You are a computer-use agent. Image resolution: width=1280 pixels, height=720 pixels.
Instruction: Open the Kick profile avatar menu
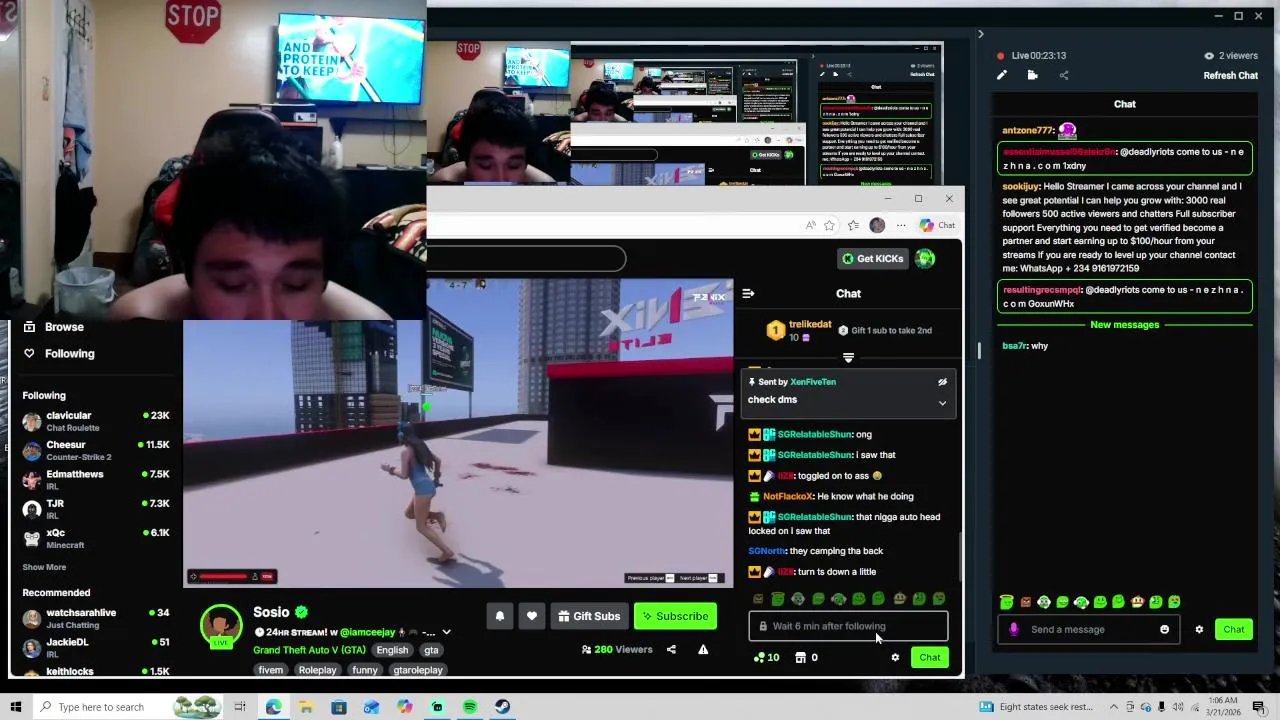click(x=925, y=259)
